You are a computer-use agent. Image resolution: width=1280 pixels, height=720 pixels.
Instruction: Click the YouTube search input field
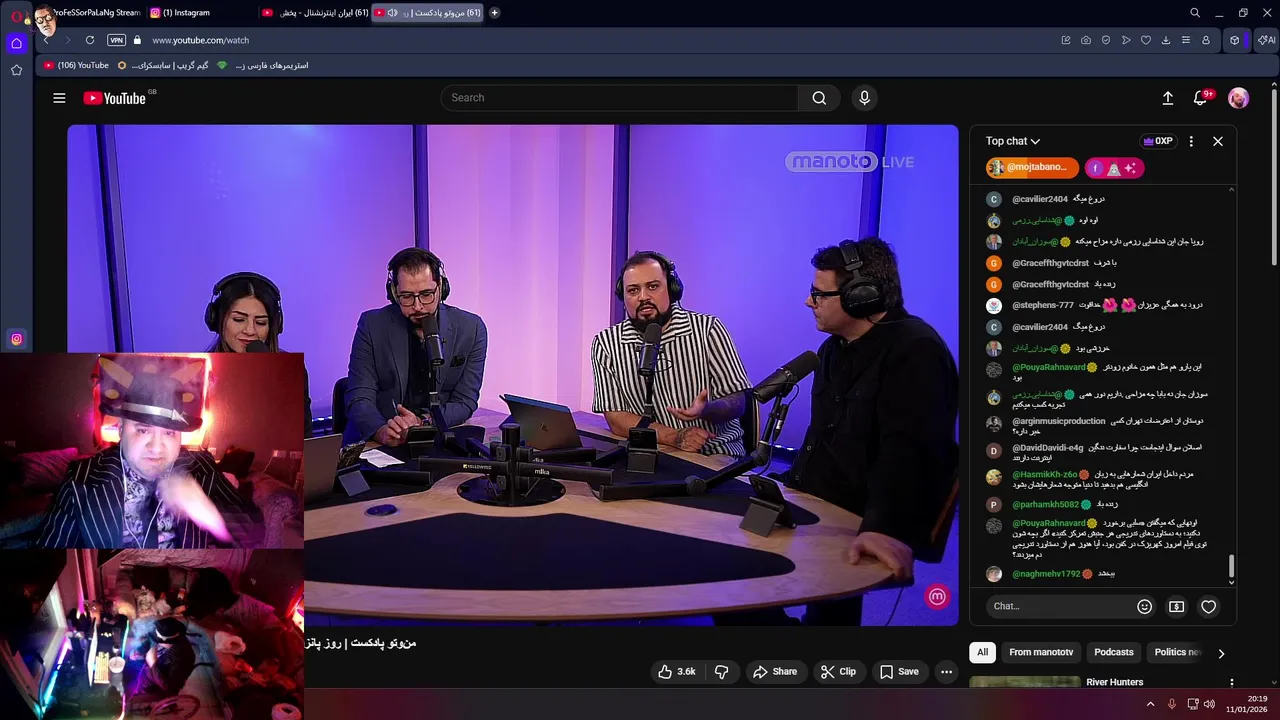(620, 98)
